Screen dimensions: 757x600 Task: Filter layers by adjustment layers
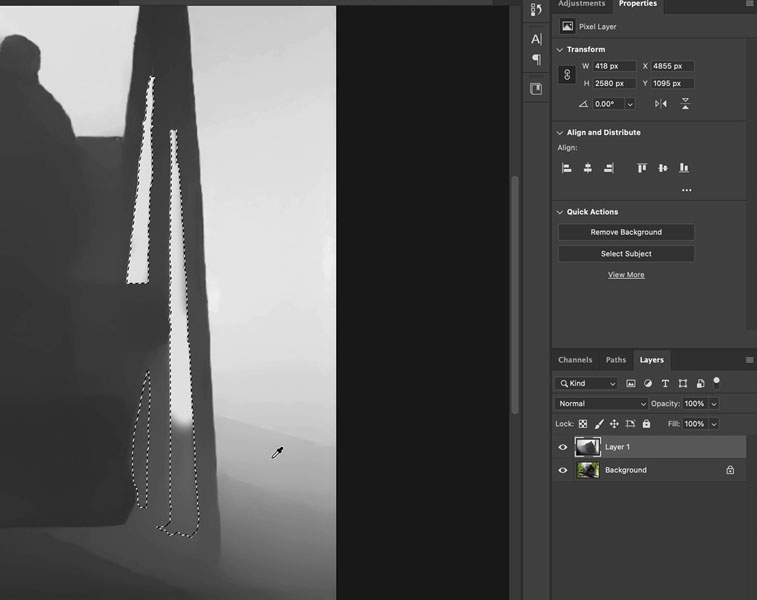(x=648, y=383)
